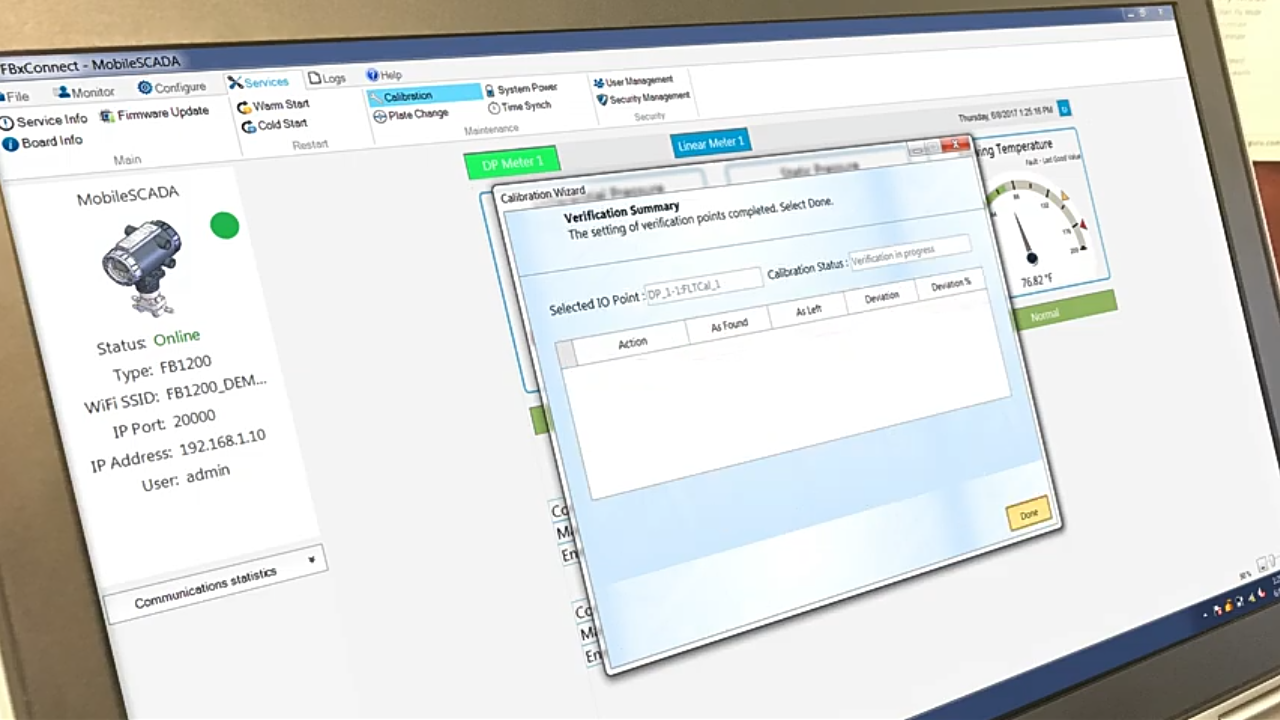Open System Power settings
Image resolution: width=1280 pixels, height=720 pixels.
click(x=489, y=91)
